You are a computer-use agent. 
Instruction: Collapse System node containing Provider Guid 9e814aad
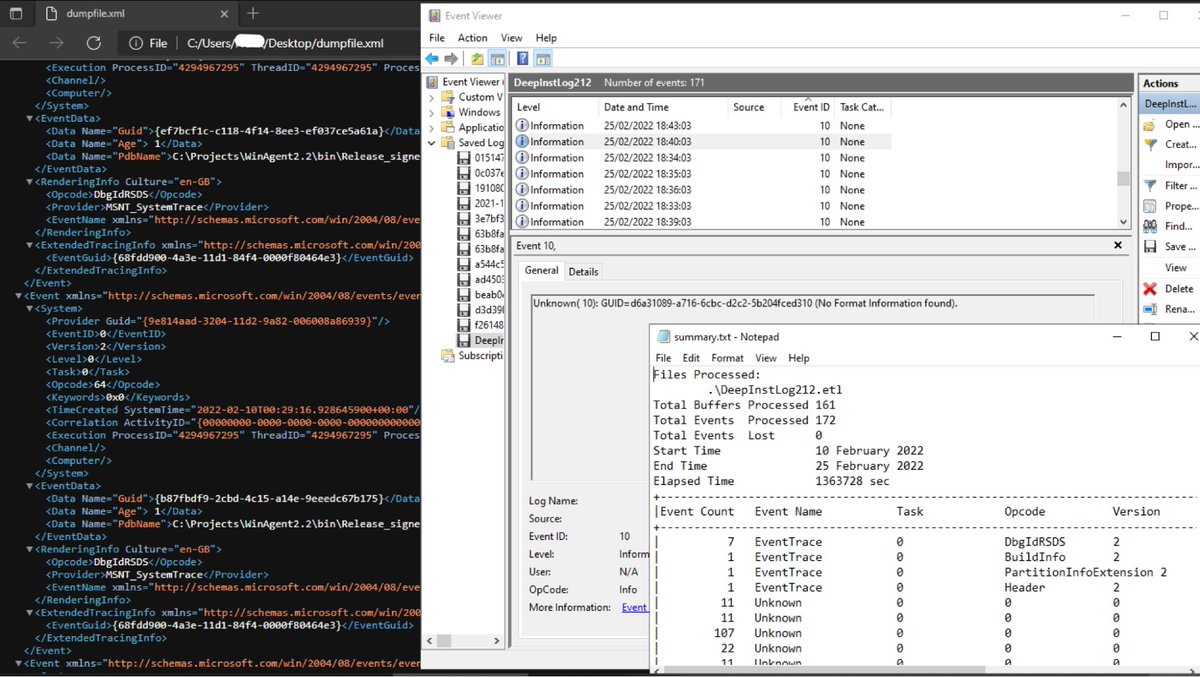pyautogui.click(x=30, y=310)
